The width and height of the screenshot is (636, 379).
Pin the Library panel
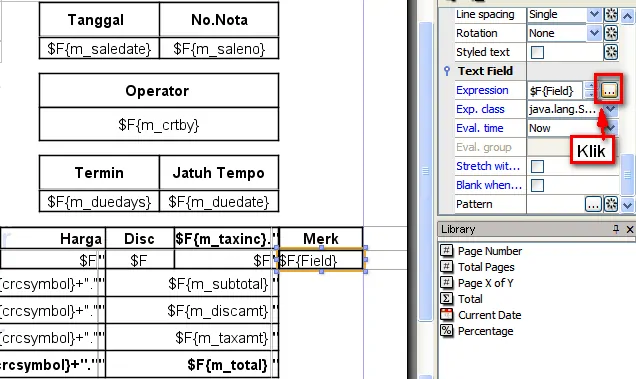tap(616, 229)
